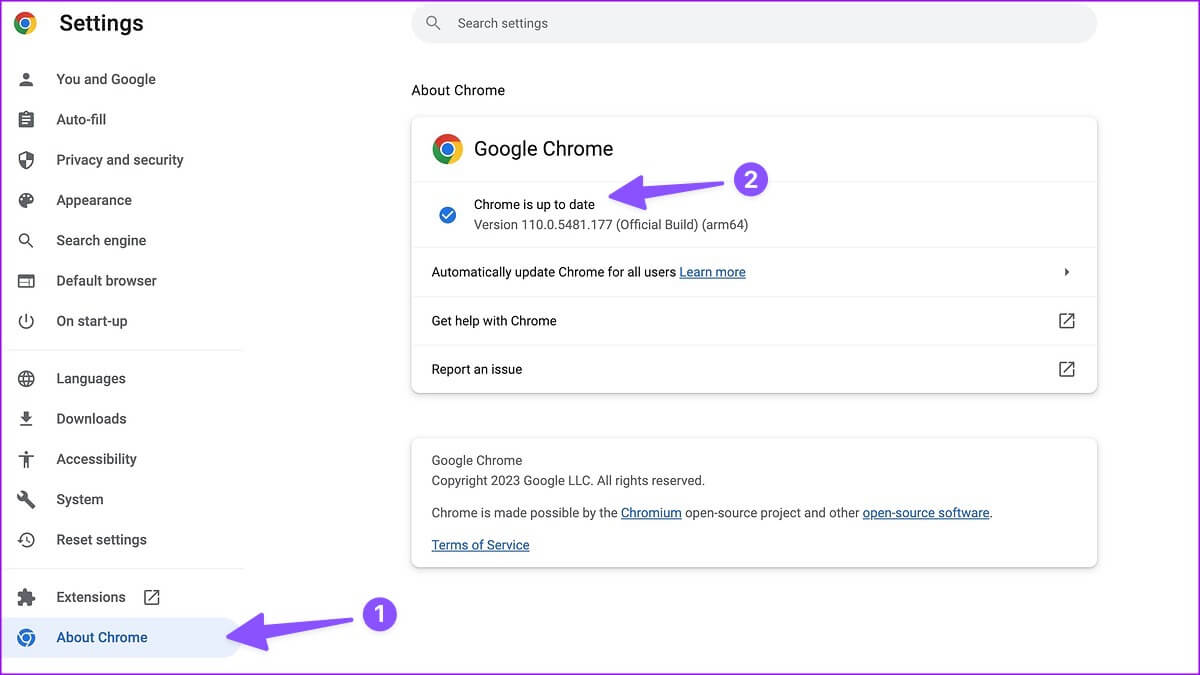This screenshot has width=1200, height=675.
Task: Click the Chrome logo beside Settings title
Action: tap(26, 23)
